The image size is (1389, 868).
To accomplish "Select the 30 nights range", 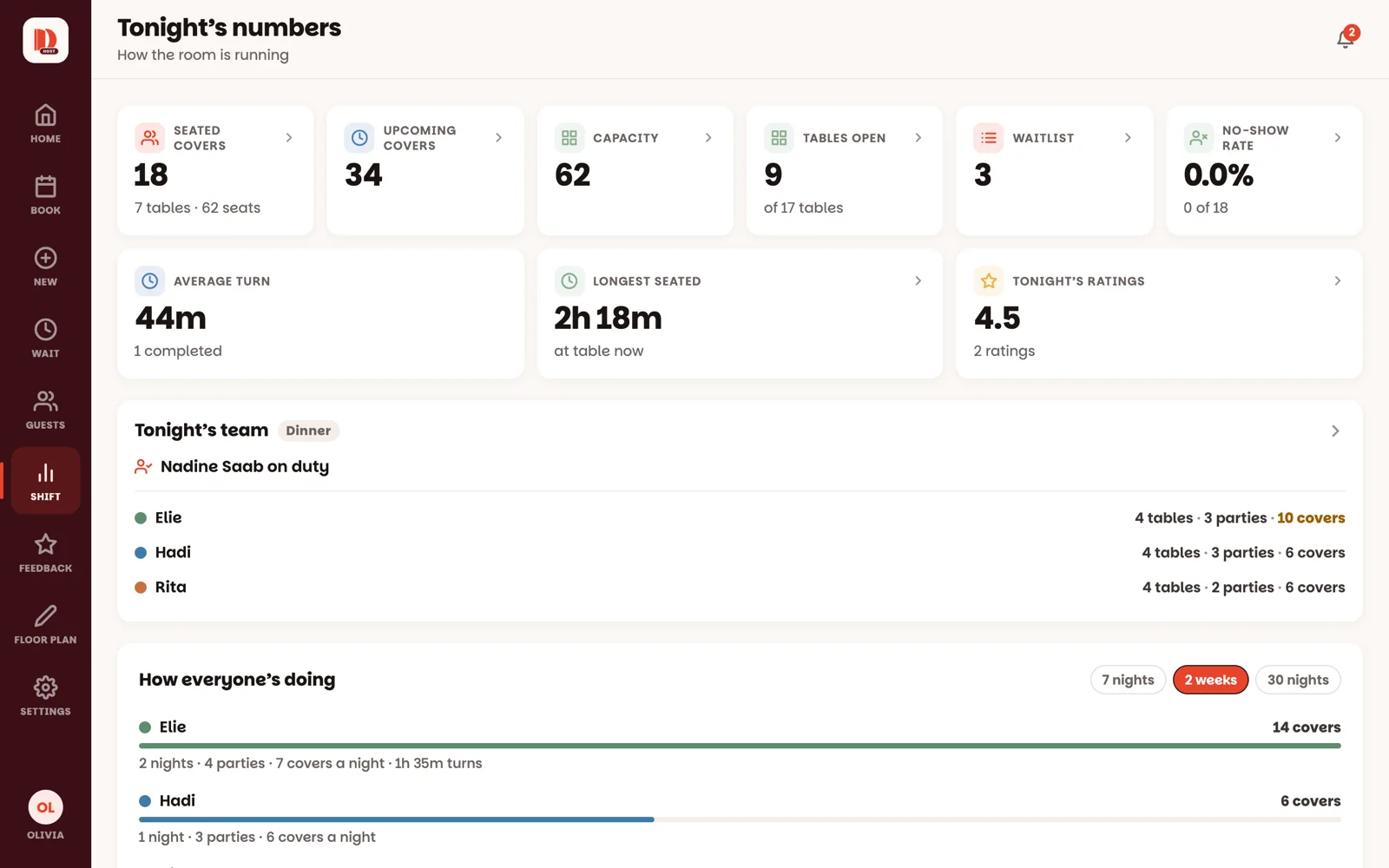I will point(1298,680).
